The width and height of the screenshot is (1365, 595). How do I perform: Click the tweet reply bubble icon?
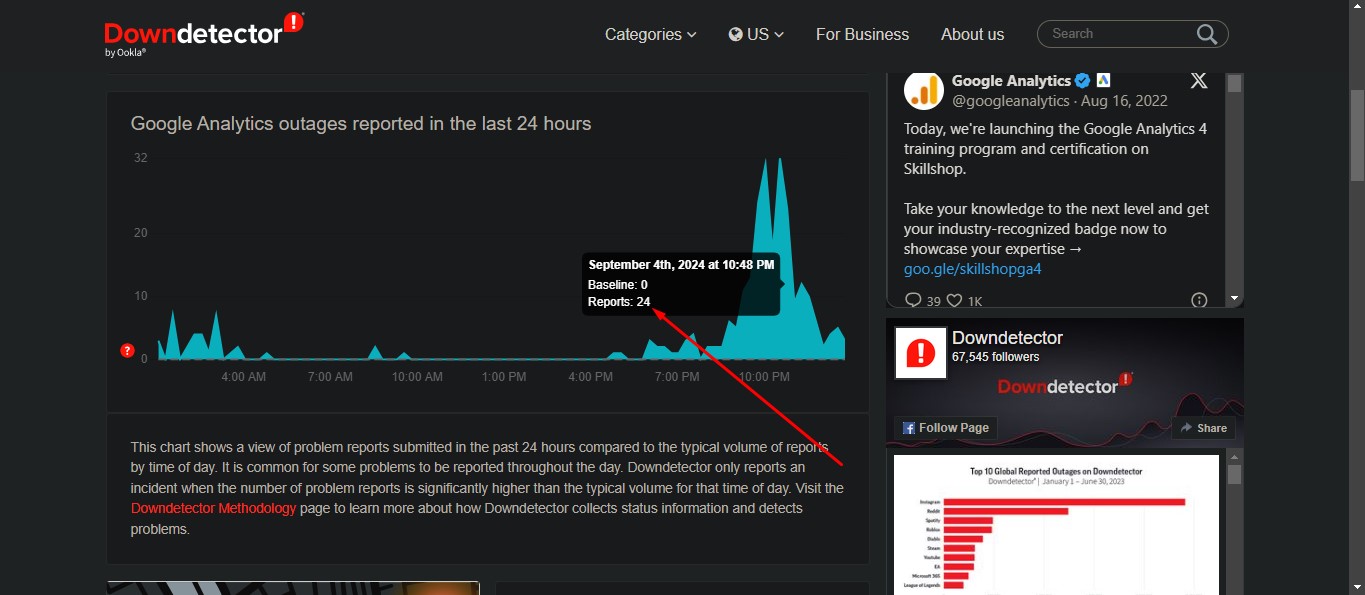(x=912, y=300)
